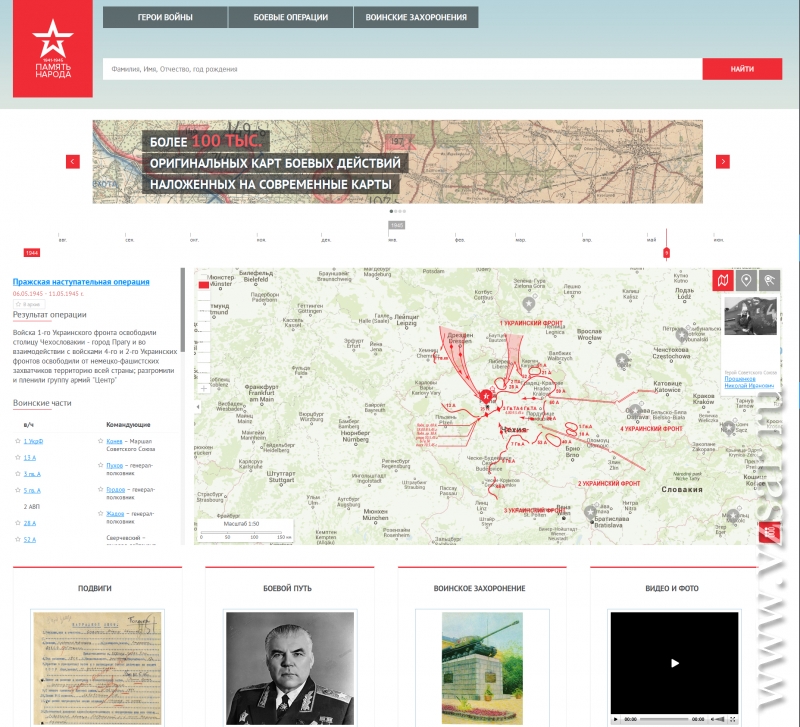Open the Воинские захоронения tab
Image resolution: width=800 pixels, height=727 pixels.
415,17
